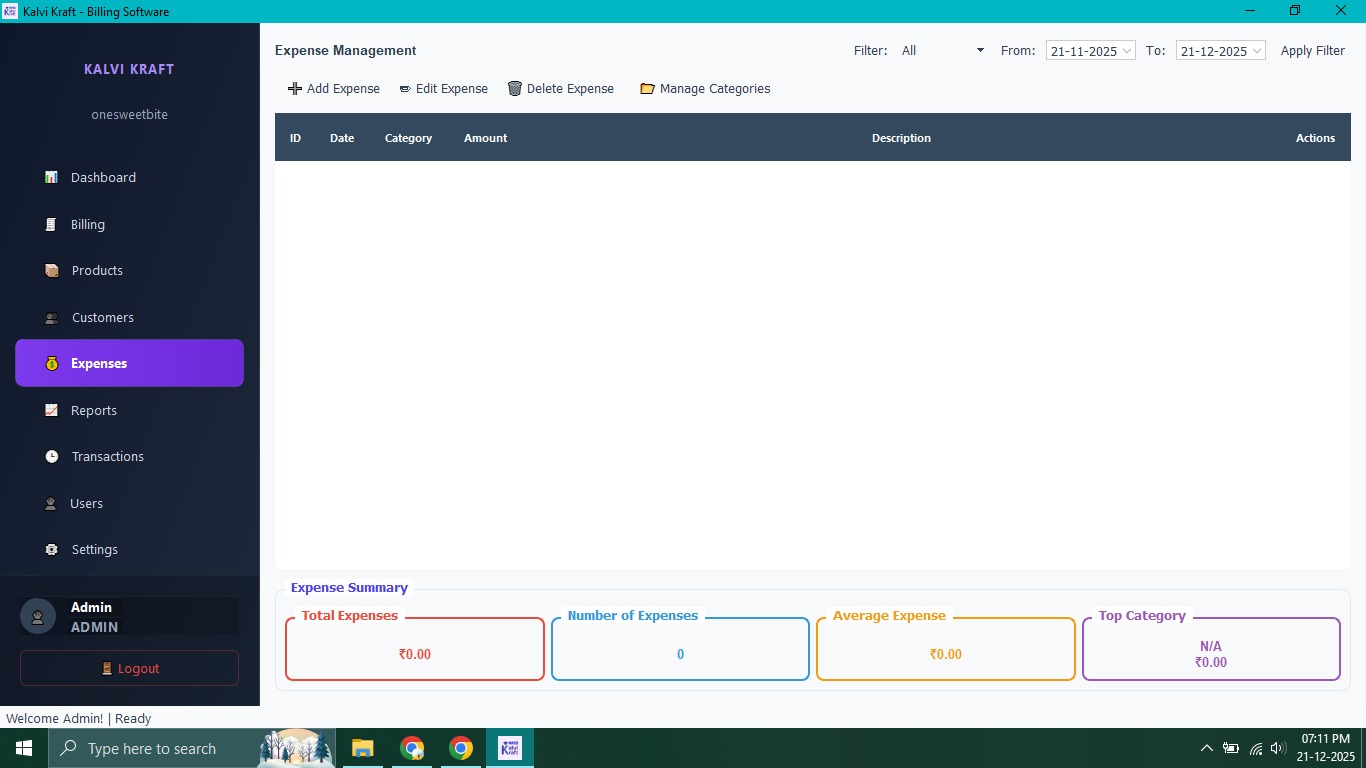Screen dimensions: 1366x768
Task: Select Users in the sidebar menu
Action: (x=86, y=504)
